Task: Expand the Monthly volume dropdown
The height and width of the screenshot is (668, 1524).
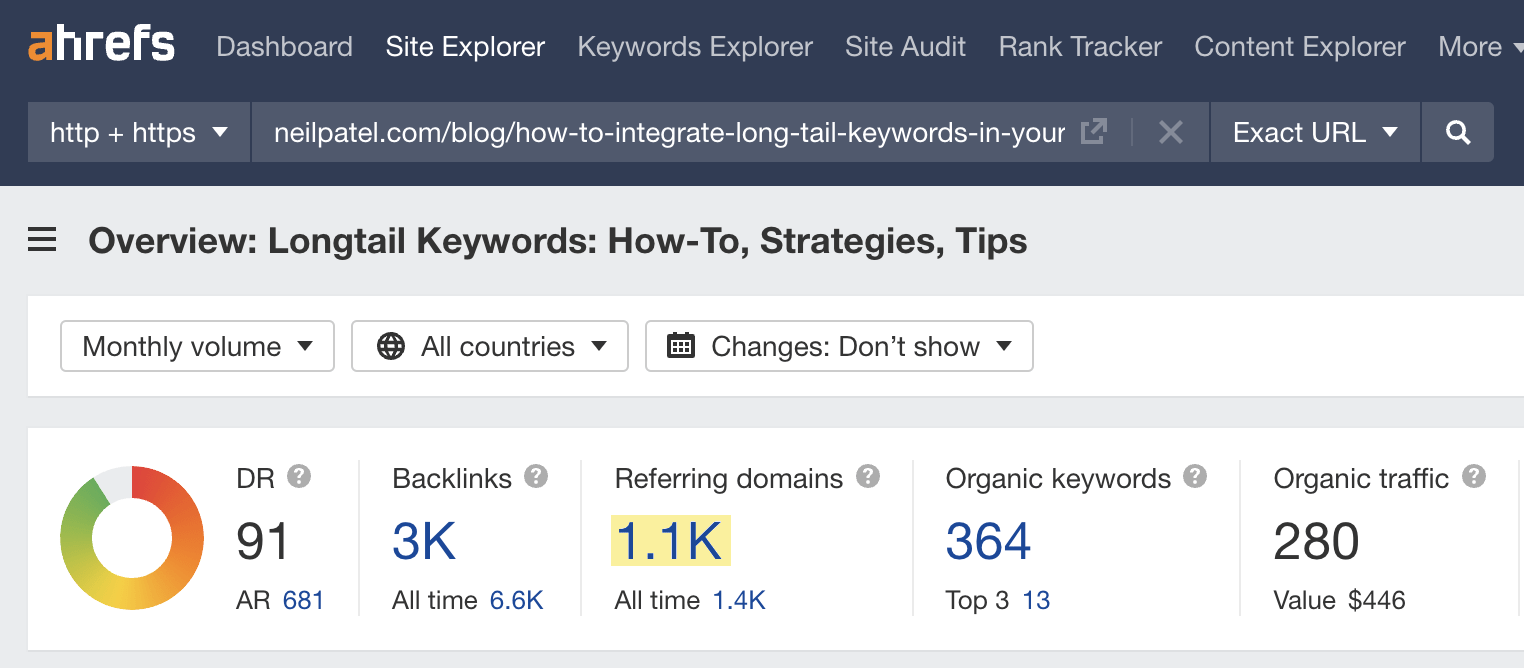Action: pyautogui.click(x=197, y=347)
